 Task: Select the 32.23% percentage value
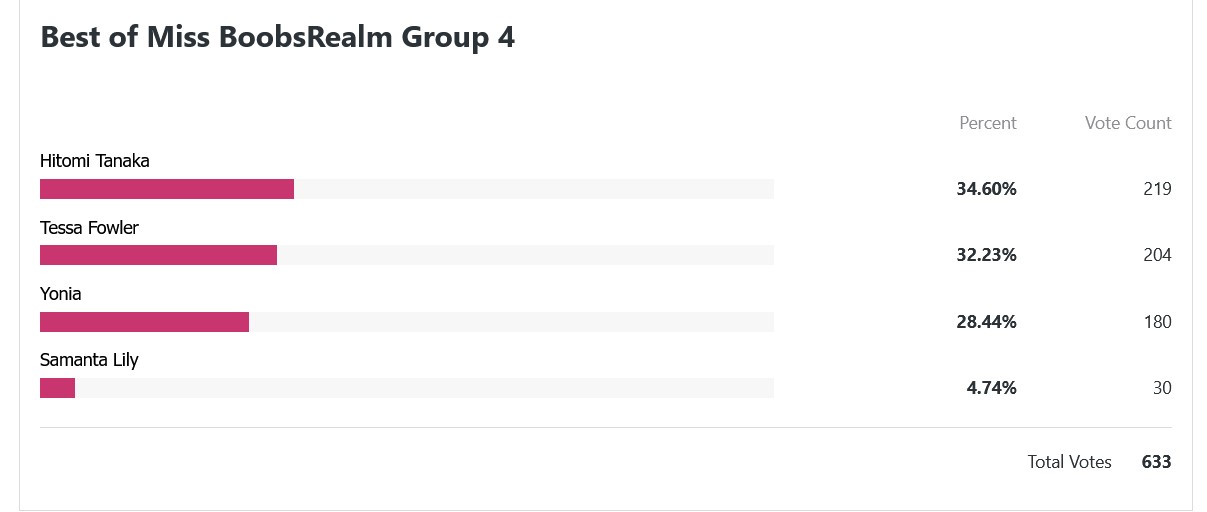tap(987, 255)
